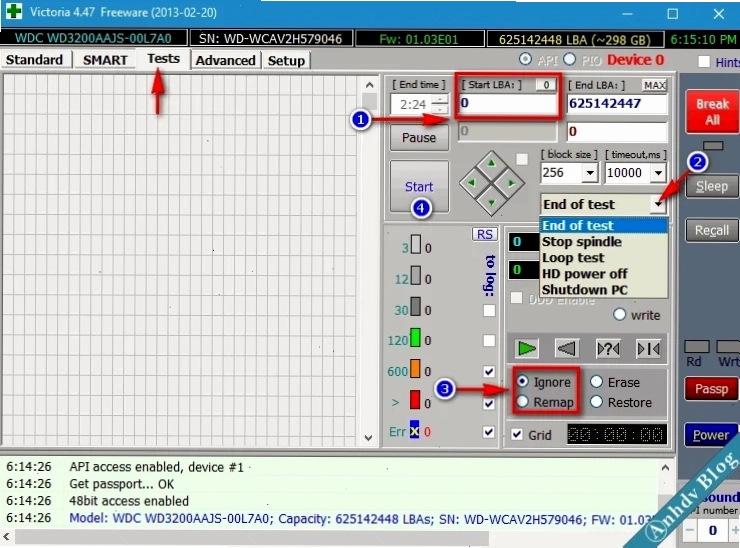Click the down arrow in the diamond pad
Image resolution: width=740 pixels, height=548 pixels.
[x=492, y=203]
